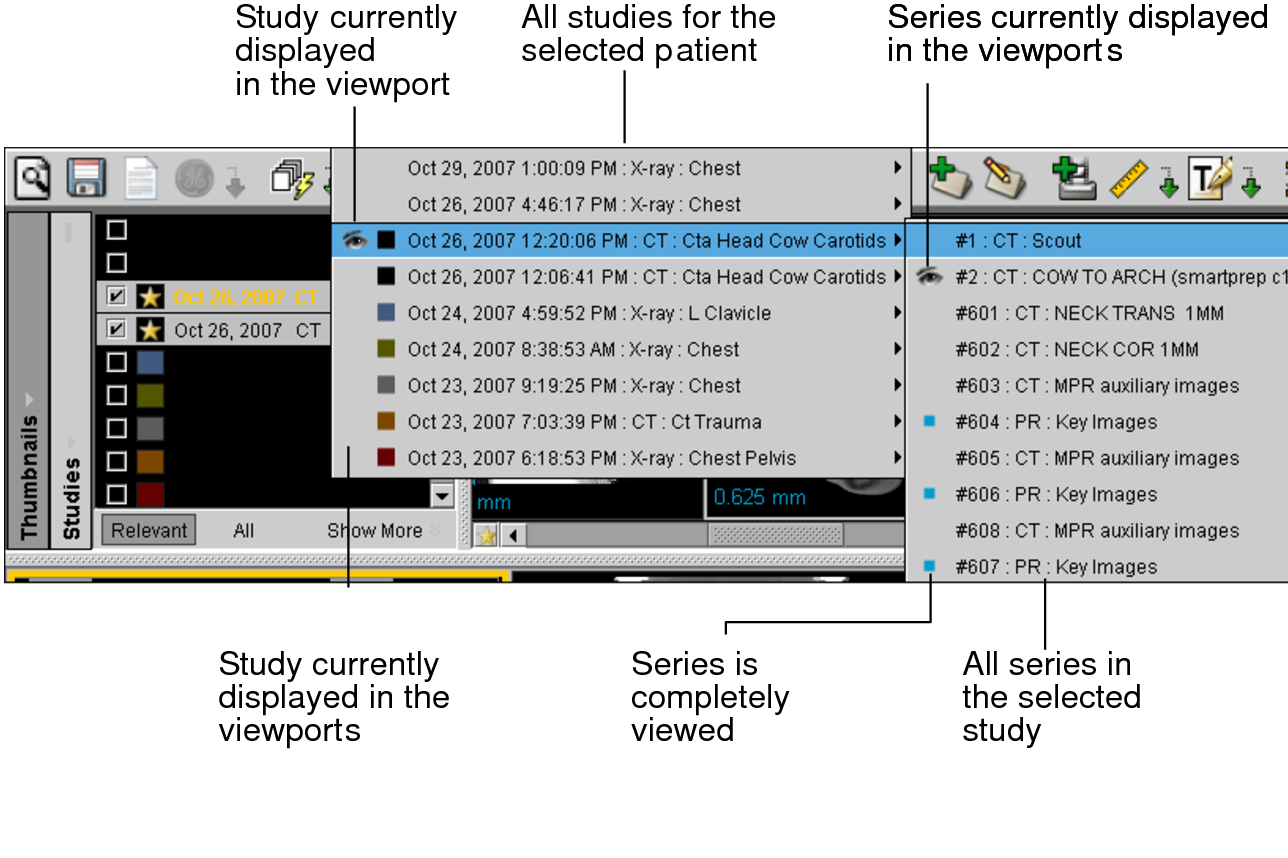
Task: Open the vertical Thumbnails tab
Action: tap(27, 470)
